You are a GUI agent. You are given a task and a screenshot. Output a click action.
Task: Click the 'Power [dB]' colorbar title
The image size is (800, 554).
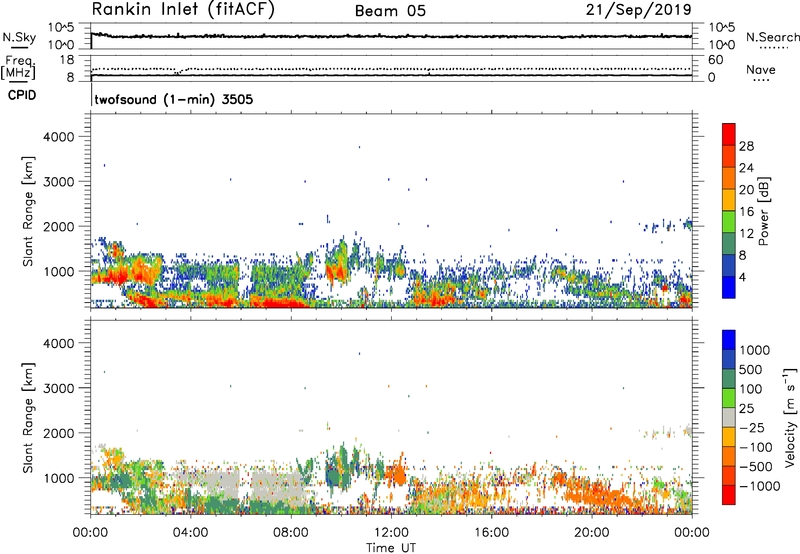point(763,211)
